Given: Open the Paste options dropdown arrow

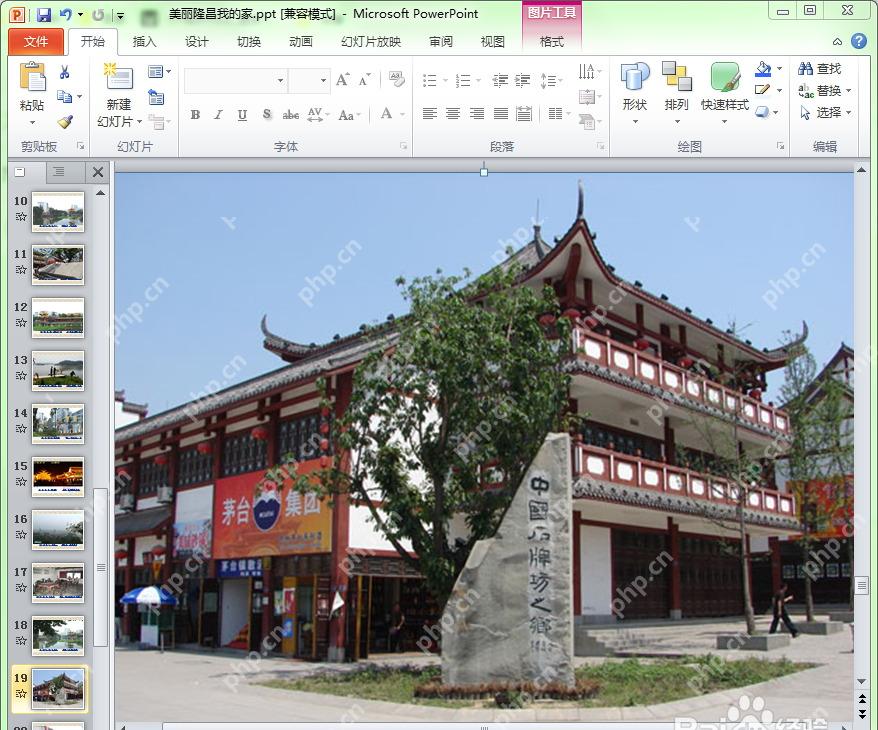Looking at the screenshot, I should (x=32, y=123).
